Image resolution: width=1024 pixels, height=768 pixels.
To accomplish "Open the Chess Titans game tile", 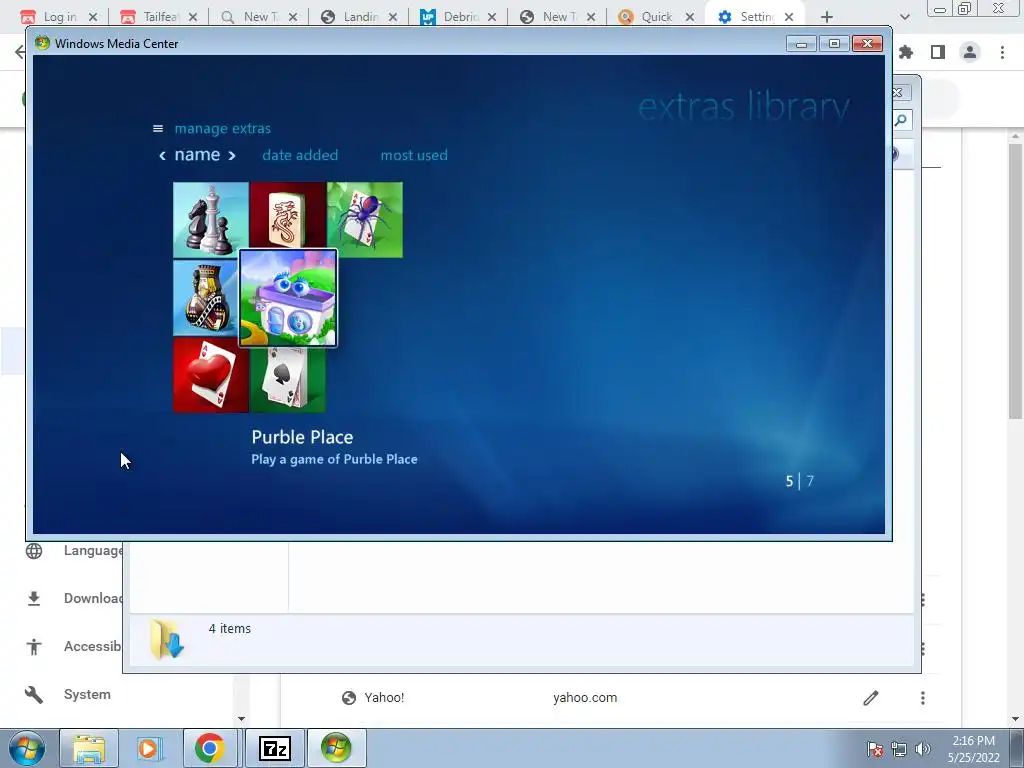I will (x=210, y=219).
